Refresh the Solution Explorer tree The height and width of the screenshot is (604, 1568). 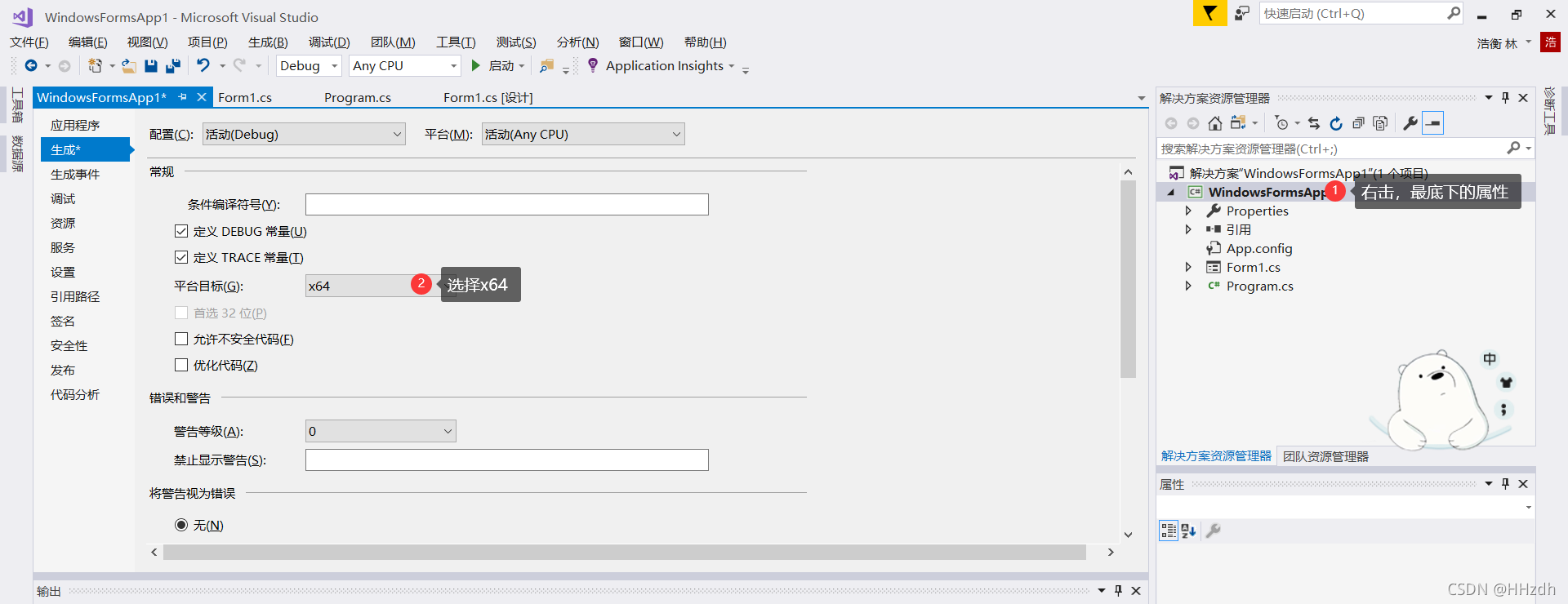pos(1336,123)
